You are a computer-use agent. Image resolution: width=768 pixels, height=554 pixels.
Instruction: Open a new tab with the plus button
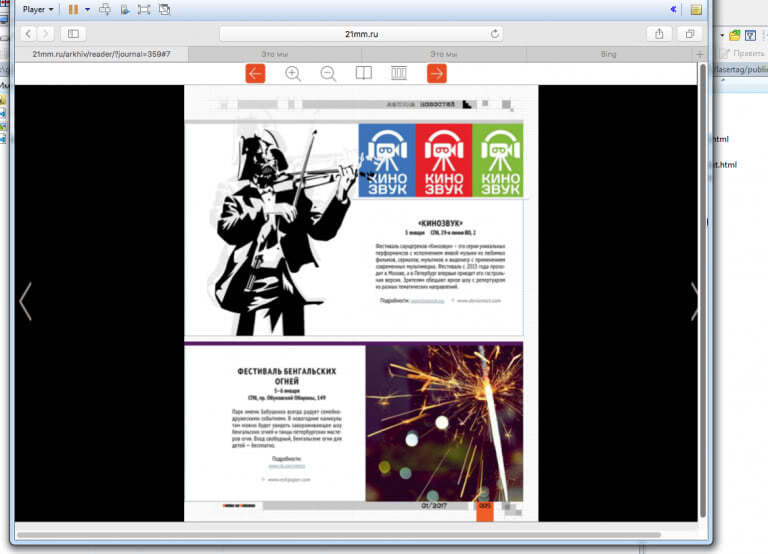[x=699, y=54]
